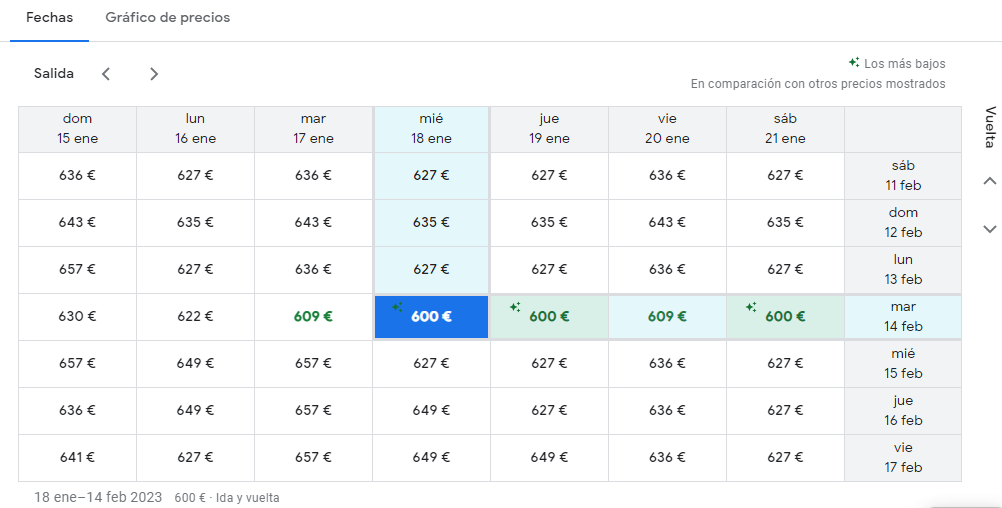The height and width of the screenshot is (508, 1002).
Task: Pick 600 € fare for sáb 21 ene, 14 feb
Action: (785, 316)
